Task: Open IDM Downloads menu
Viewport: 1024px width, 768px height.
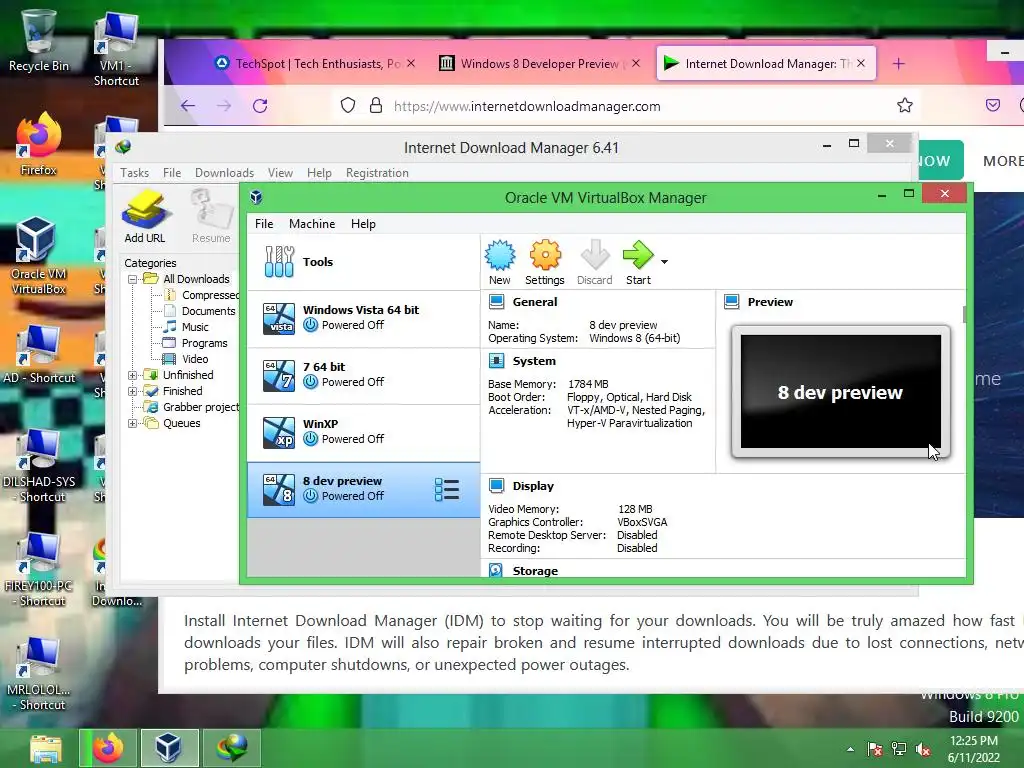Action: [224, 173]
